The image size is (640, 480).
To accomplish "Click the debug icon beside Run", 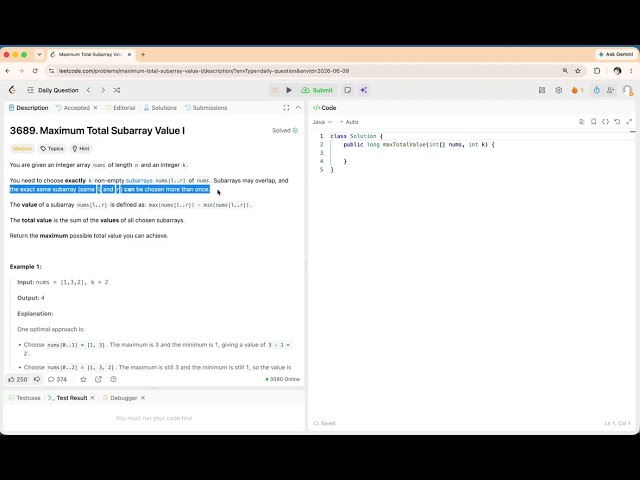I will coord(275,90).
